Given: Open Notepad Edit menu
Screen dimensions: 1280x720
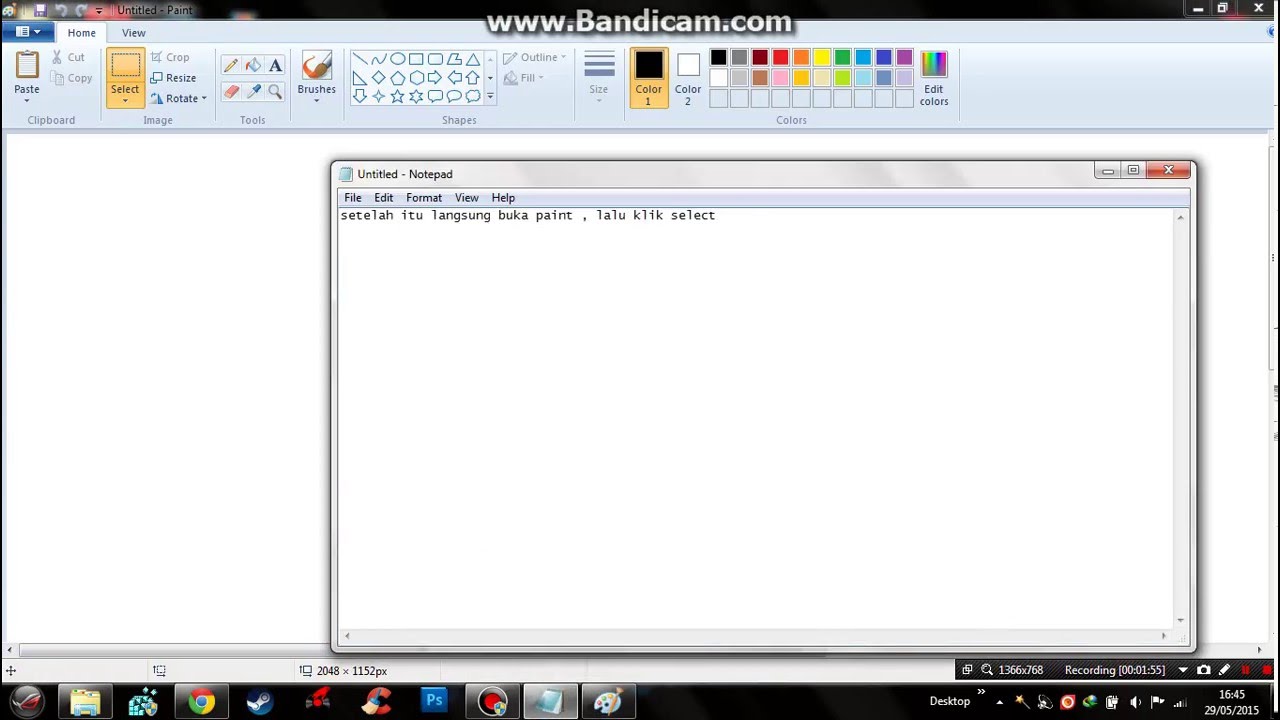Looking at the screenshot, I should click(x=383, y=198).
